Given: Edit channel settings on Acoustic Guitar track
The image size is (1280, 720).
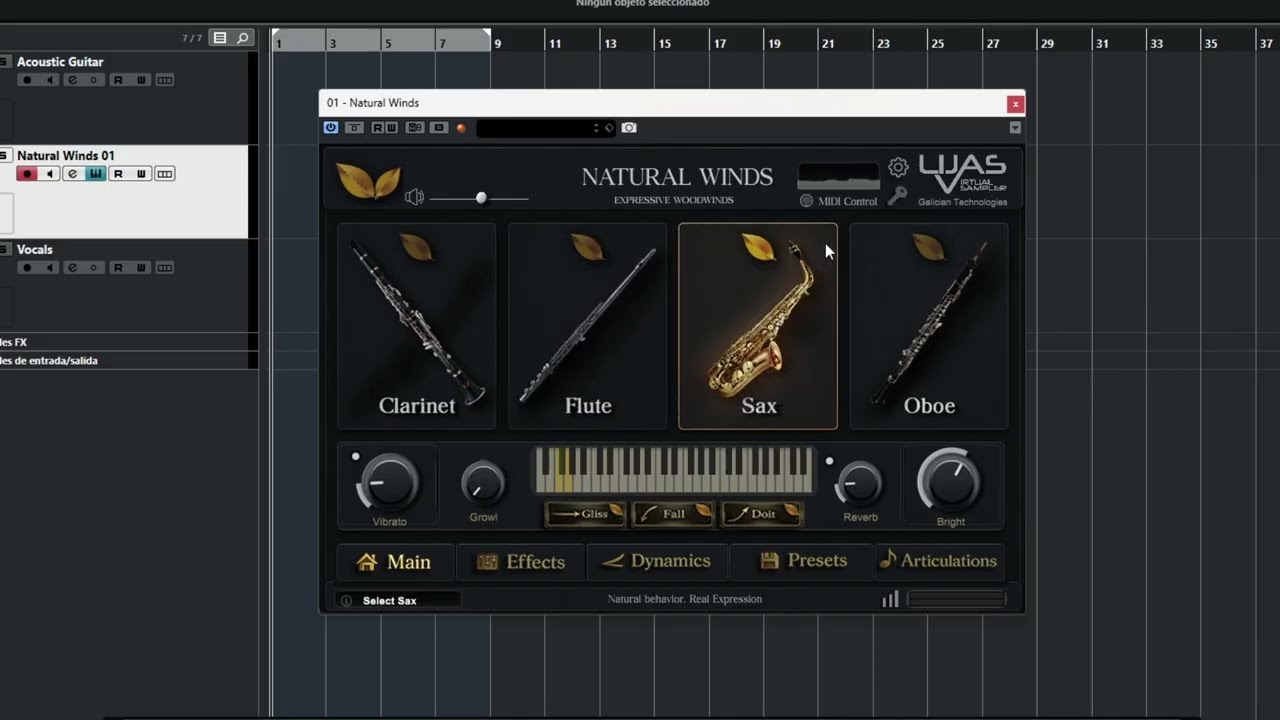Looking at the screenshot, I should pos(72,80).
